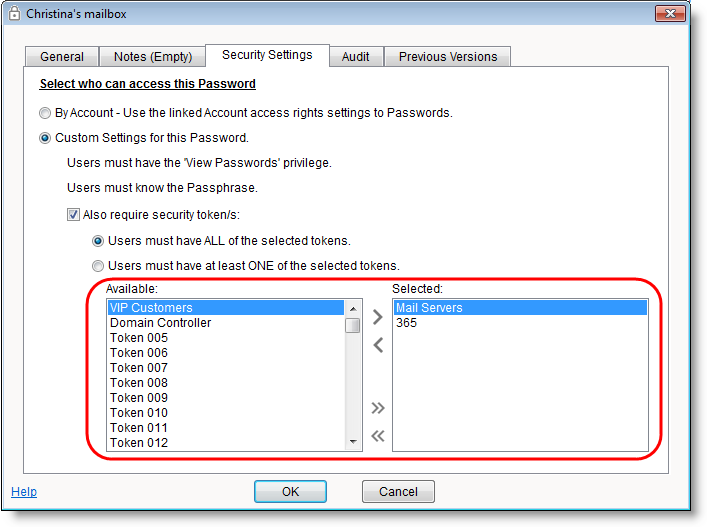The image size is (707, 527).
Task: Remove all tokens with double left arrow
Action: 377,435
